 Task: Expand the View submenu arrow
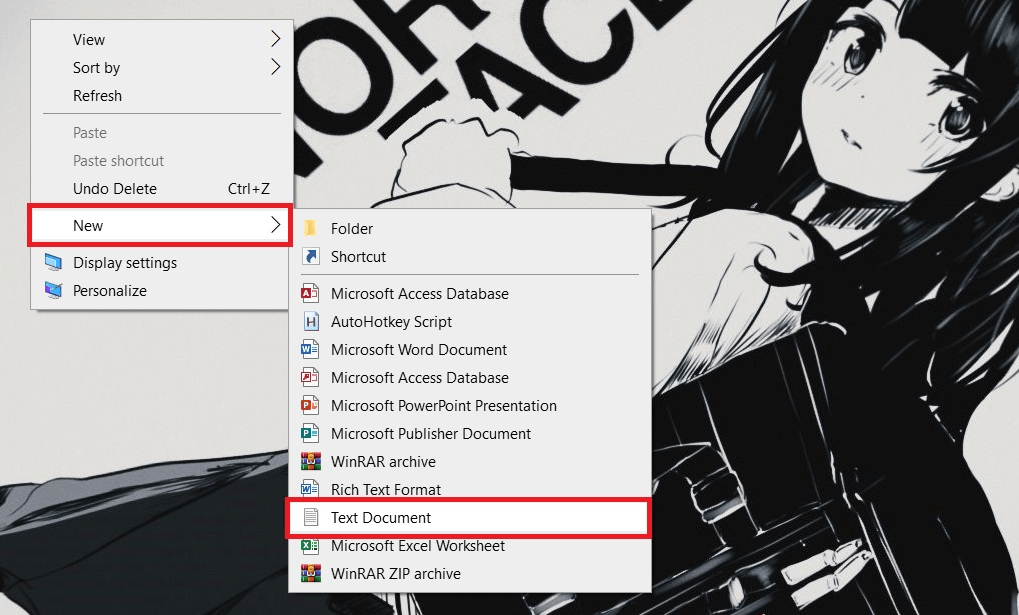click(x=275, y=40)
